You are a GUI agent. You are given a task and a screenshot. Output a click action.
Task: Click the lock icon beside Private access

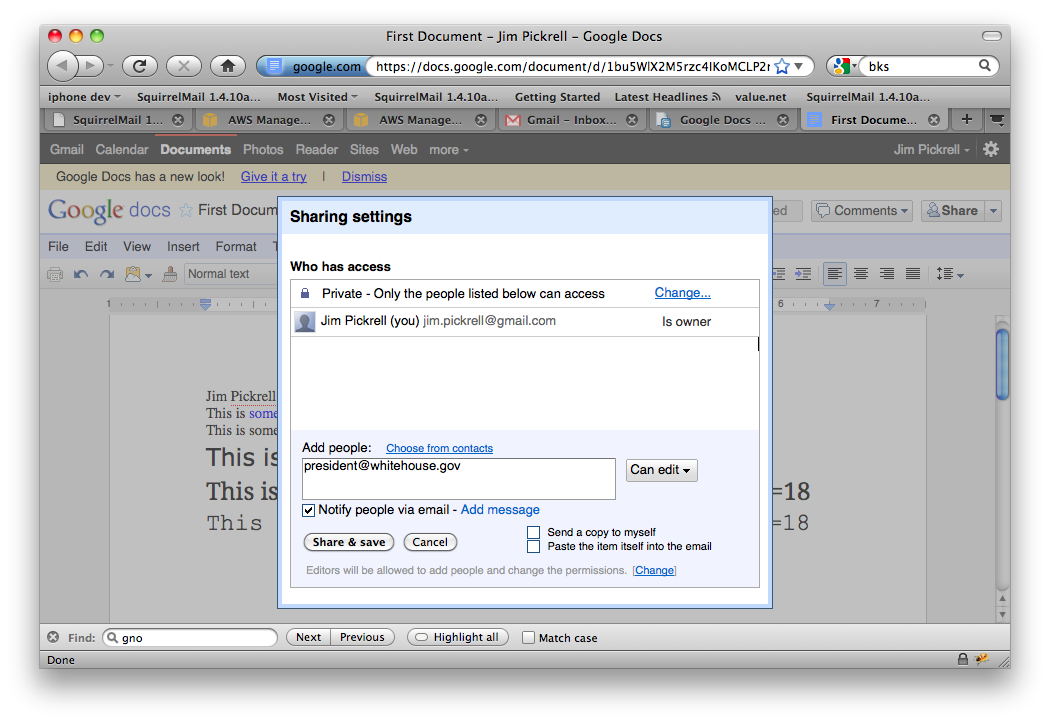[305, 293]
